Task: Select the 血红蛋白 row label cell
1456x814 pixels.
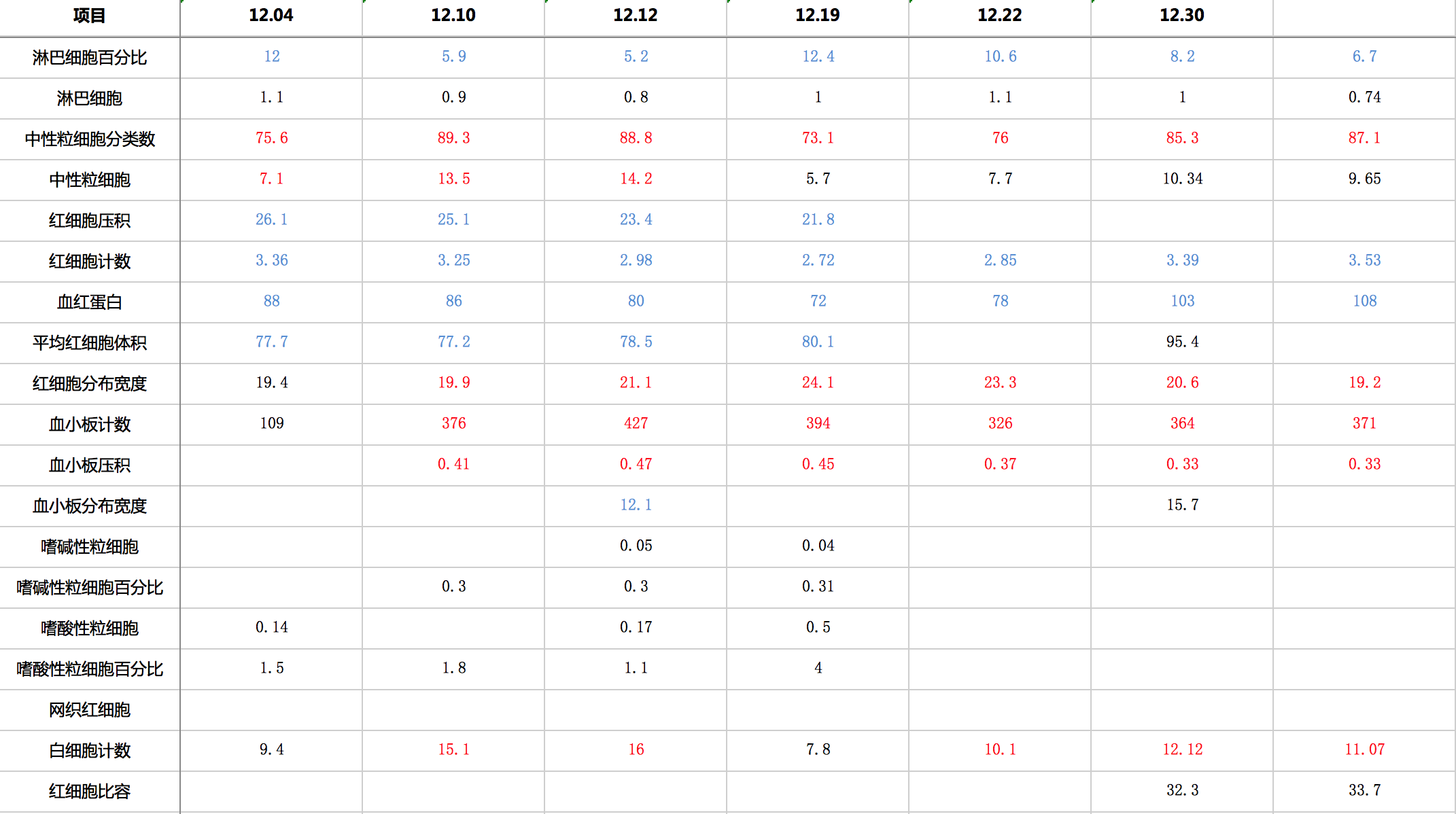Action: pos(90,302)
